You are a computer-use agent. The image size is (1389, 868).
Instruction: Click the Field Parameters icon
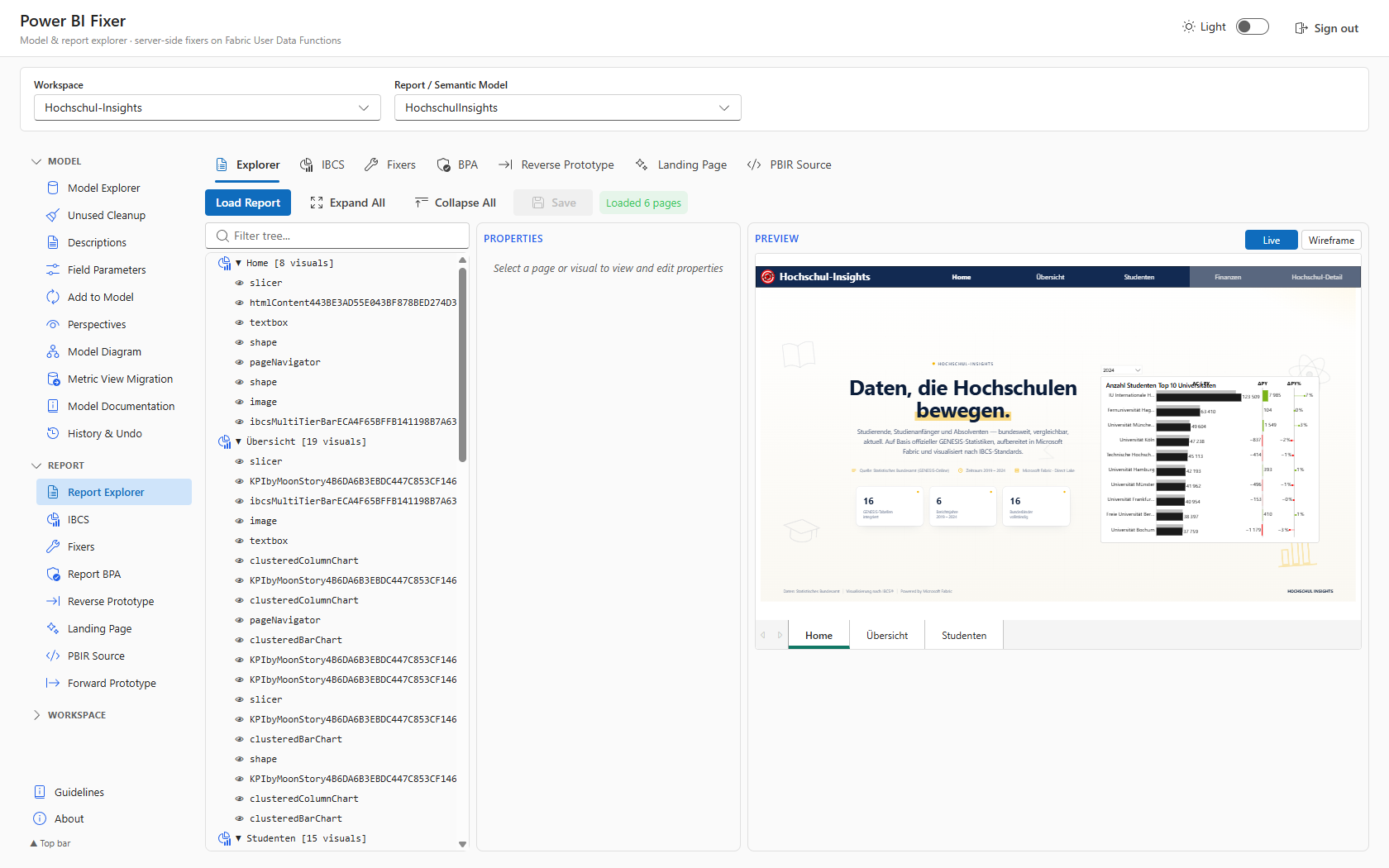click(53, 269)
